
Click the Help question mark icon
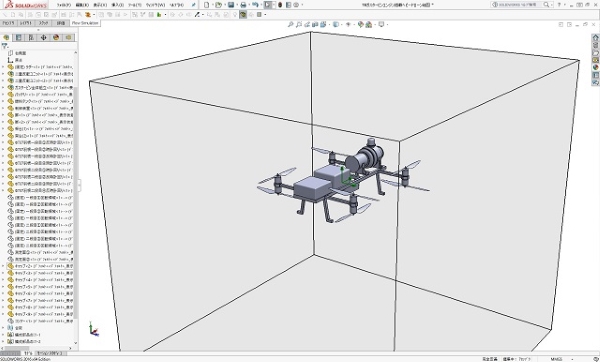(x=559, y=5)
